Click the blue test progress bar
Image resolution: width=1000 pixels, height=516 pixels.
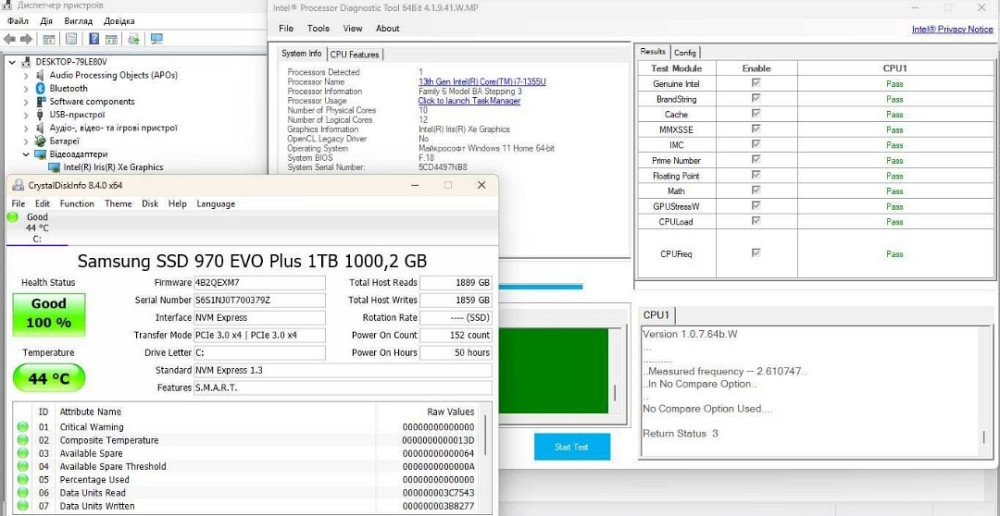coord(541,286)
